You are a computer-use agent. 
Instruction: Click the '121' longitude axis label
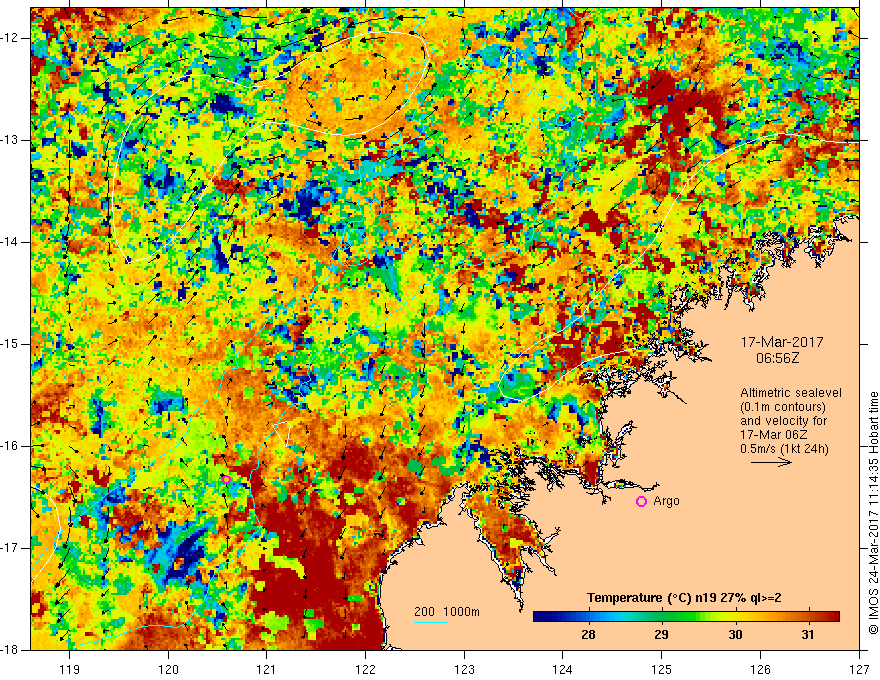267,669
